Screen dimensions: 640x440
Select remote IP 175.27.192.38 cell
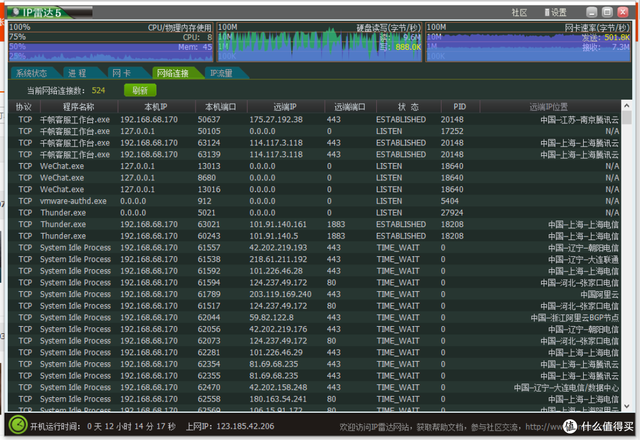pos(276,120)
